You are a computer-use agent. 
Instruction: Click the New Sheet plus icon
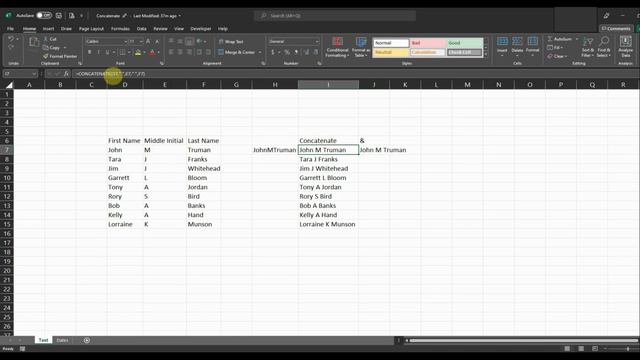point(87,340)
